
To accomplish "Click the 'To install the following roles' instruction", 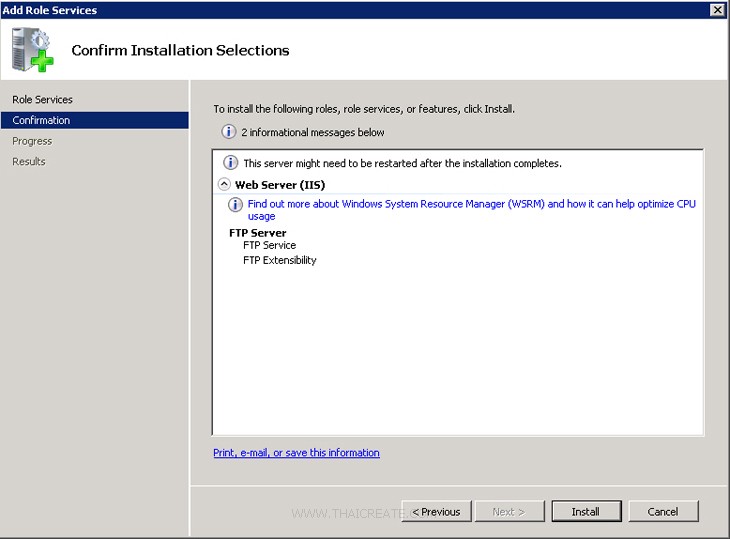I will [364, 109].
